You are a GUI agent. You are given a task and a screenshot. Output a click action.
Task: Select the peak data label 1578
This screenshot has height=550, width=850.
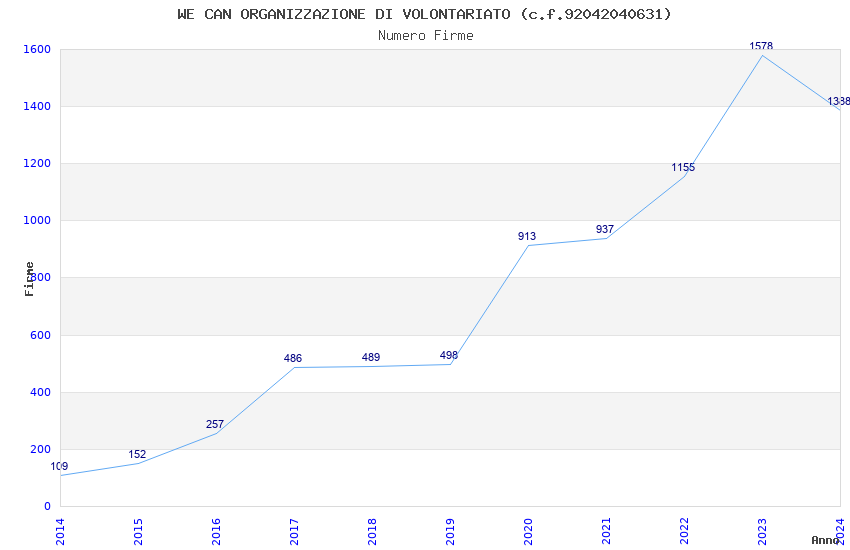coord(761,46)
